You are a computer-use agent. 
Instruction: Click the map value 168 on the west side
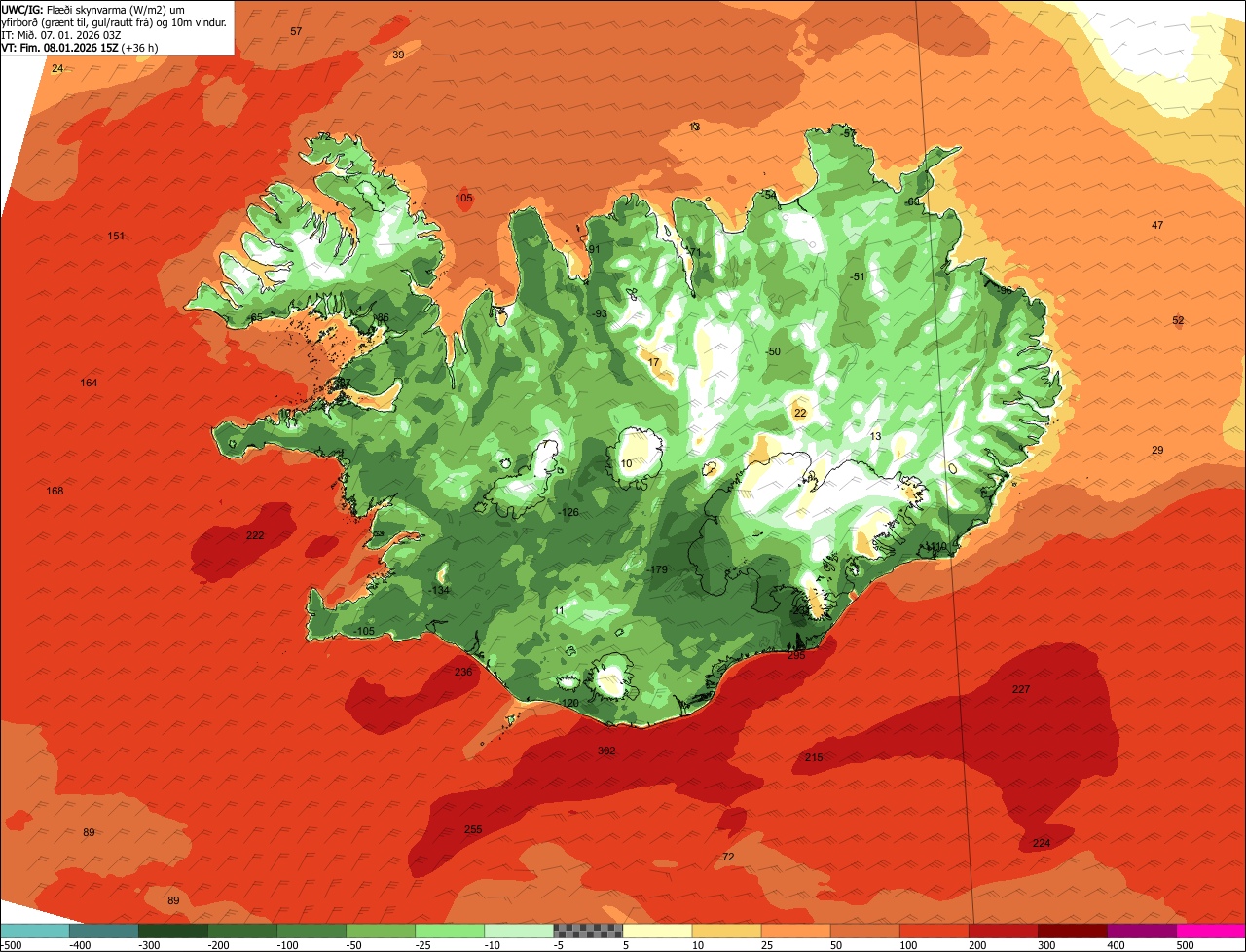pos(55,491)
